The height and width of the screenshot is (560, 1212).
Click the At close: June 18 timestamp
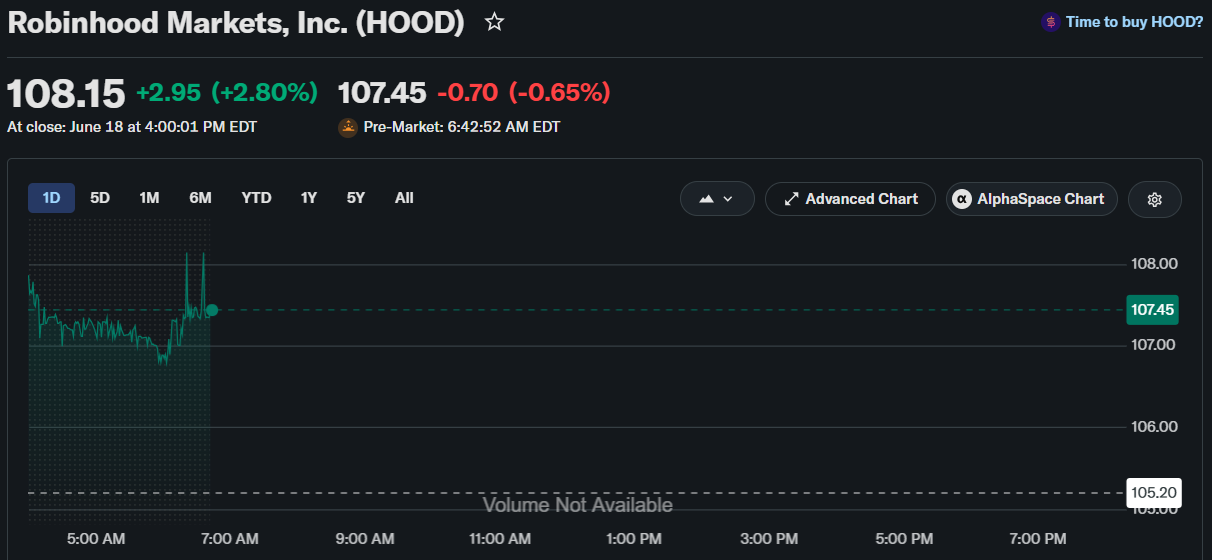click(x=132, y=127)
